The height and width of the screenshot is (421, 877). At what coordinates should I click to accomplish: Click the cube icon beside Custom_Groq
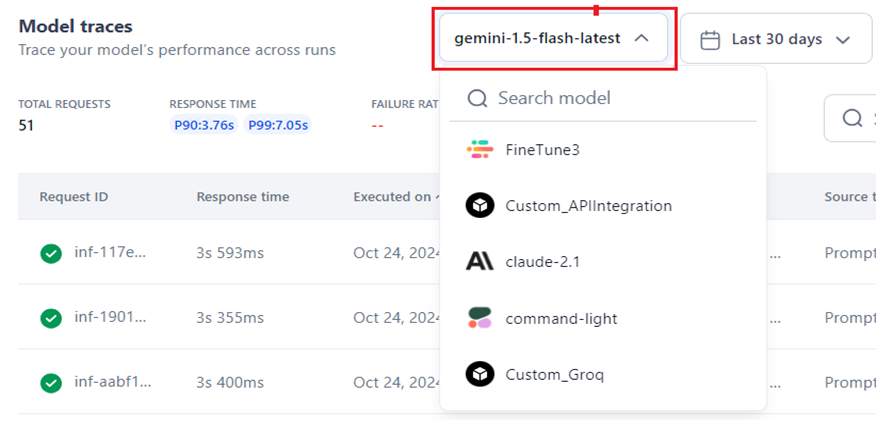pyautogui.click(x=480, y=374)
